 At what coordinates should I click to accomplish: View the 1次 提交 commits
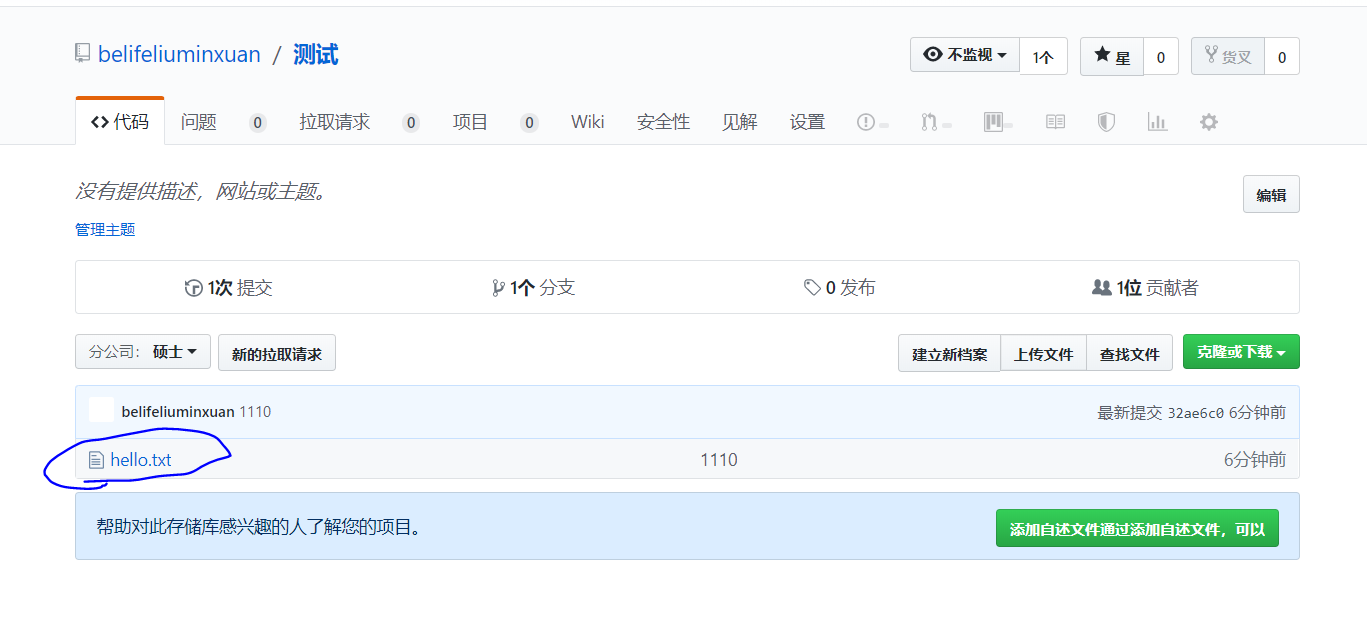tap(229, 288)
